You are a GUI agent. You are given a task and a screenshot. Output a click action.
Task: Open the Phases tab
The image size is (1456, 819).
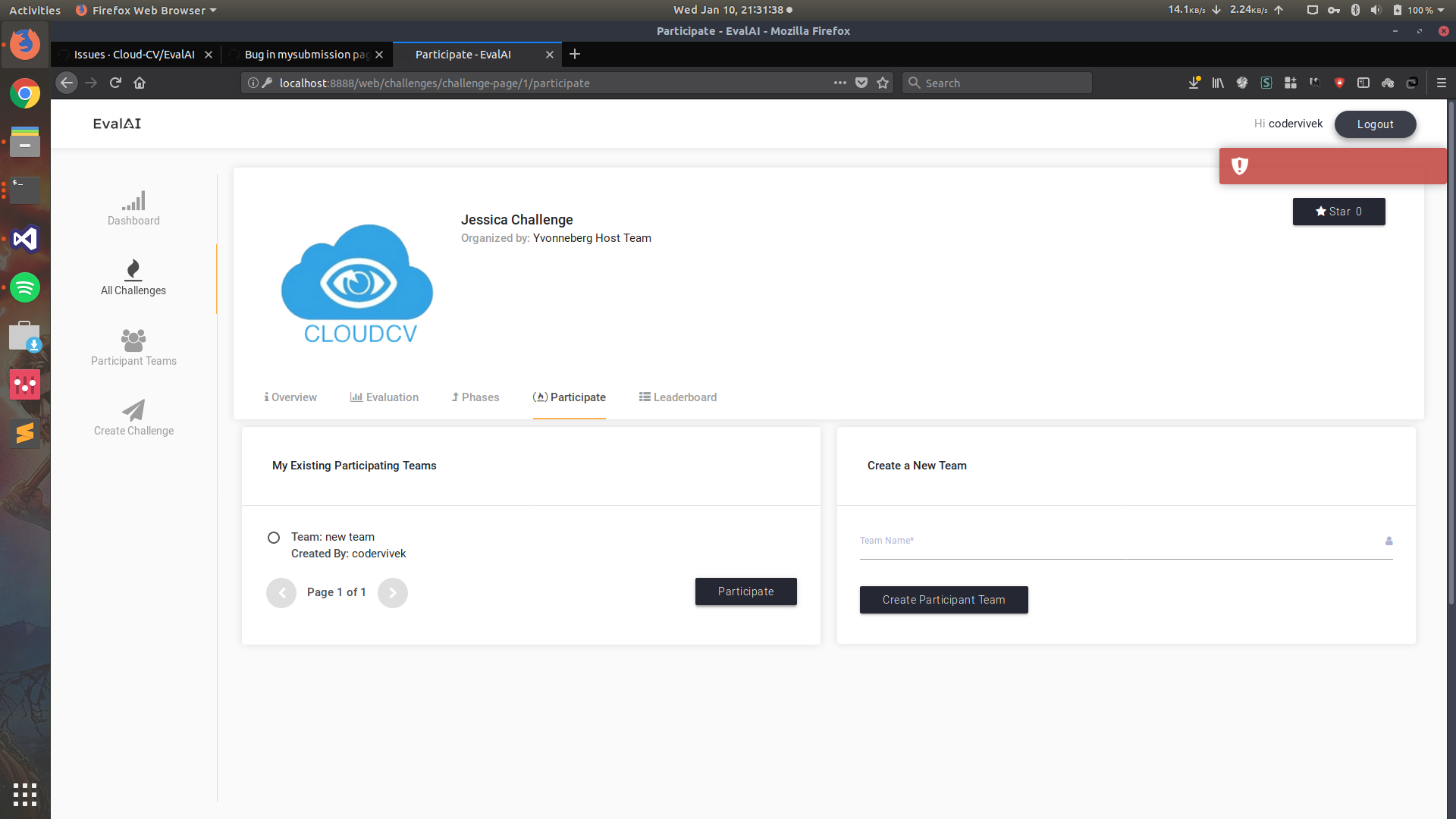click(475, 397)
